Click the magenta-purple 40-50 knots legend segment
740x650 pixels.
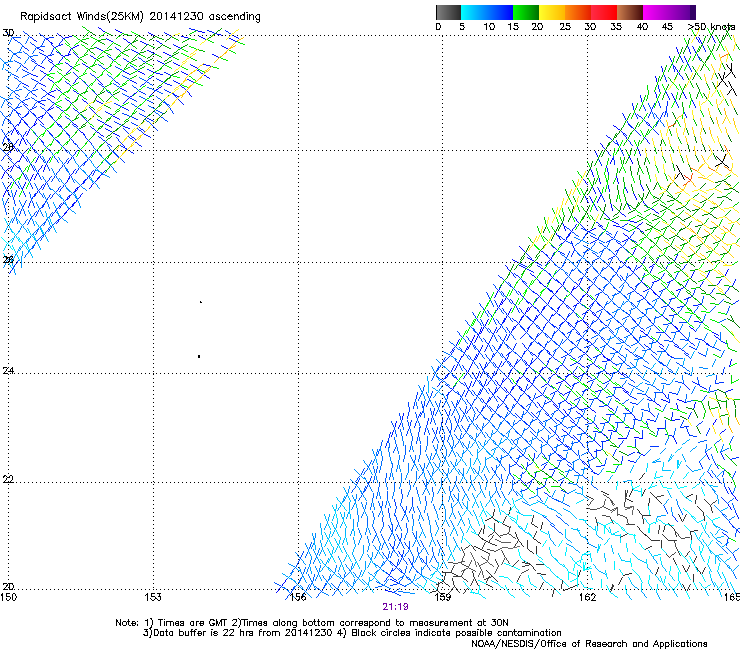(x=669, y=12)
